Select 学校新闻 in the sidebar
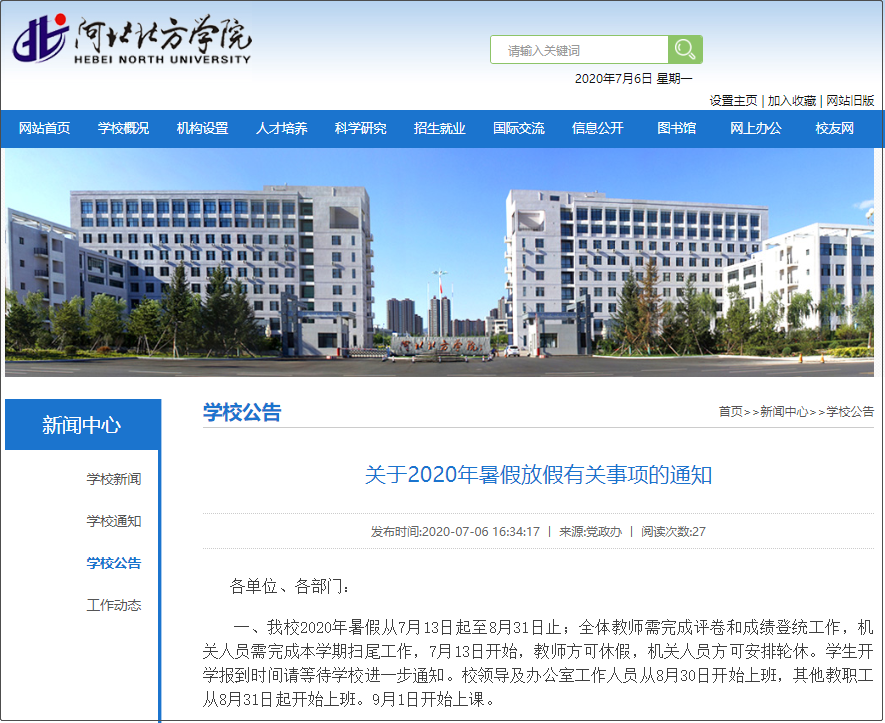The image size is (885, 723). point(117,479)
